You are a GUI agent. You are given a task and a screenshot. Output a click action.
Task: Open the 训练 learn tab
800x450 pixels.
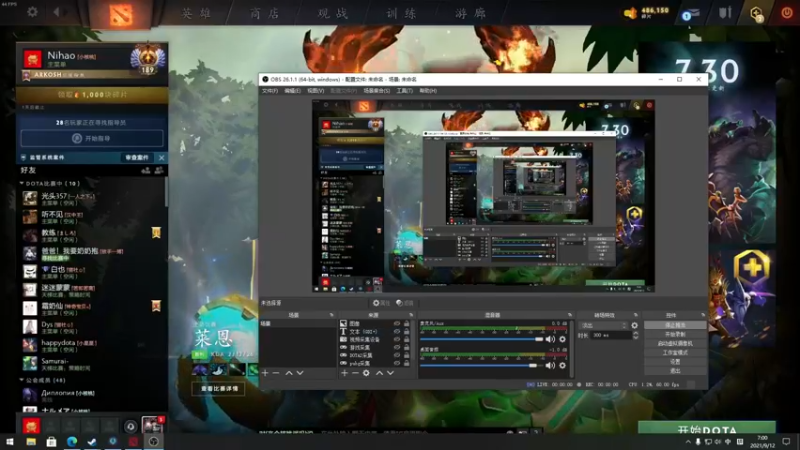click(x=402, y=14)
